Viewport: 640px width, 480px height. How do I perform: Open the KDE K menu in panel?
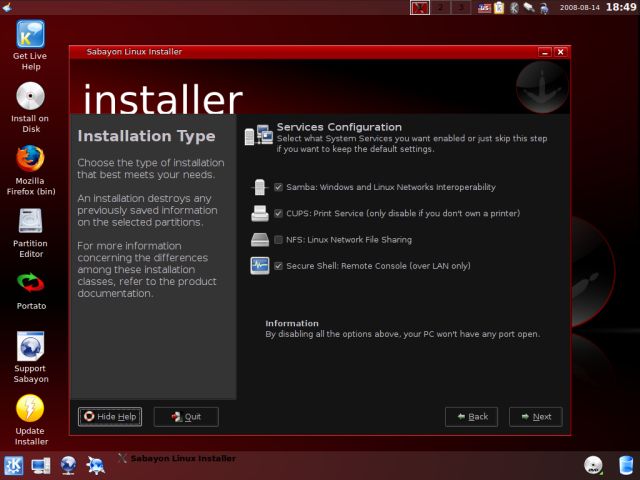pyautogui.click(x=14, y=465)
